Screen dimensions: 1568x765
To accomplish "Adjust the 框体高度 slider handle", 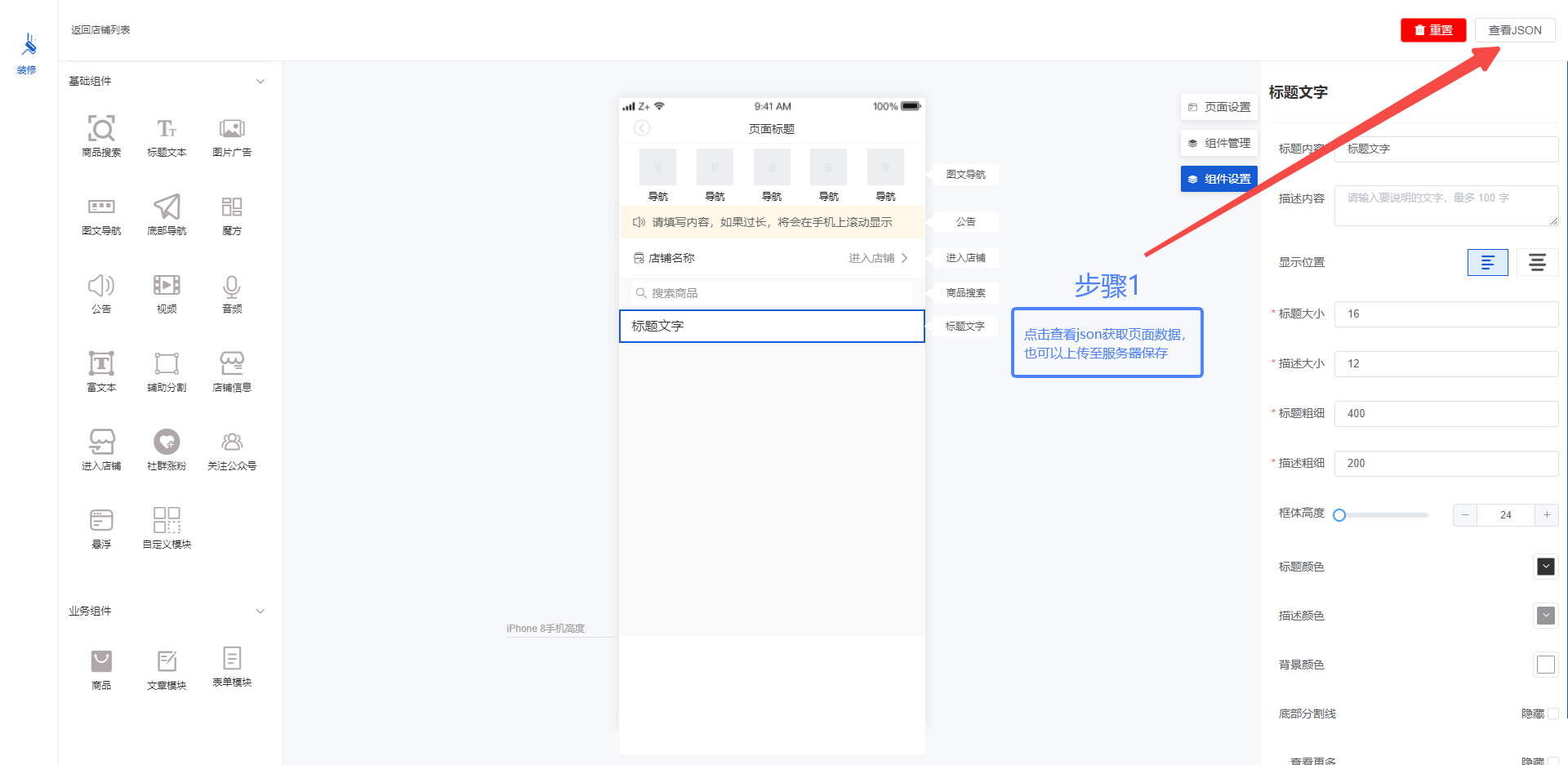I will click(1339, 515).
